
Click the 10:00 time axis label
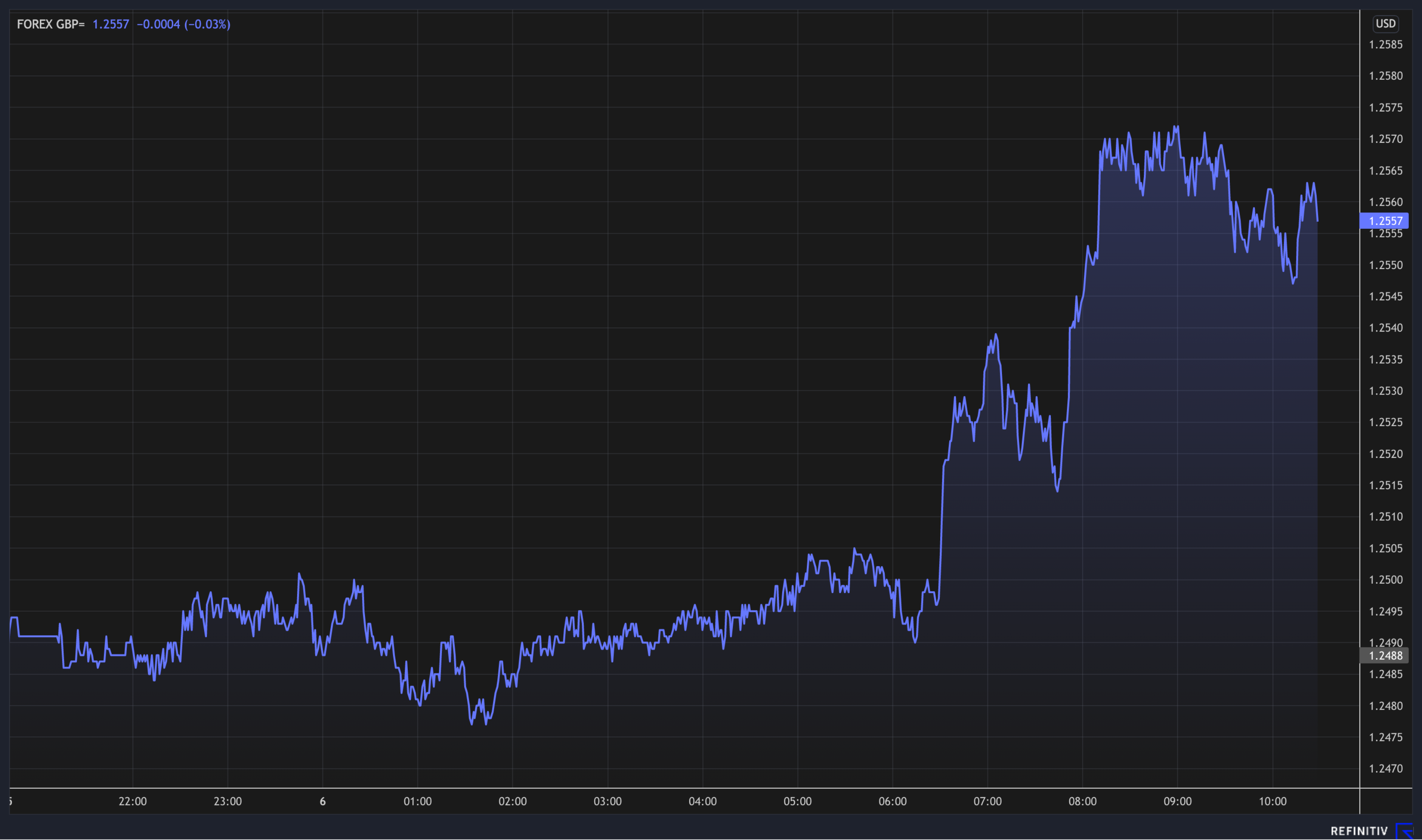click(x=1273, y=801)
